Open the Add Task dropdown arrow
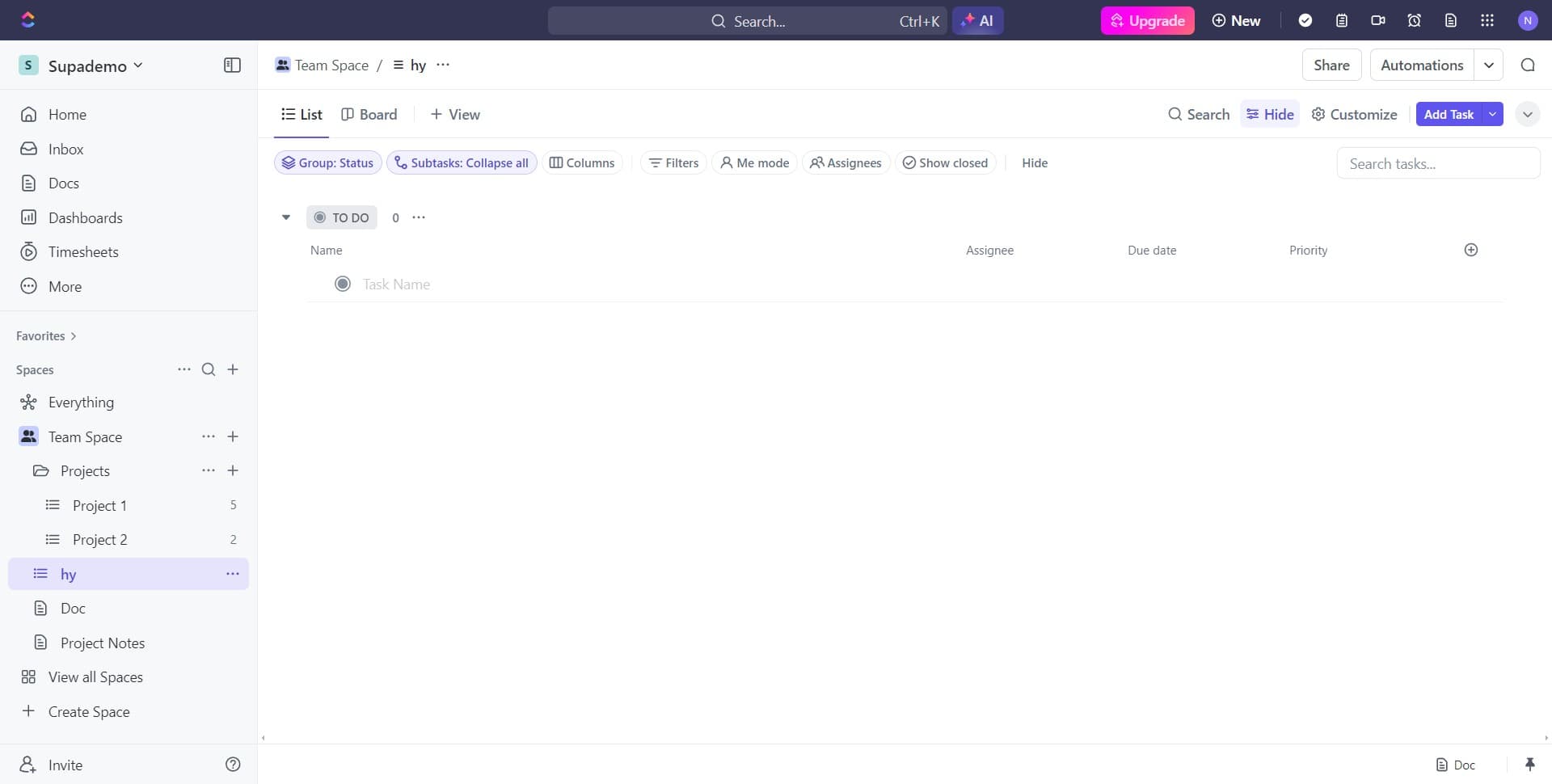Viewport: 1552px width, 784px height. click(1492, 115)
